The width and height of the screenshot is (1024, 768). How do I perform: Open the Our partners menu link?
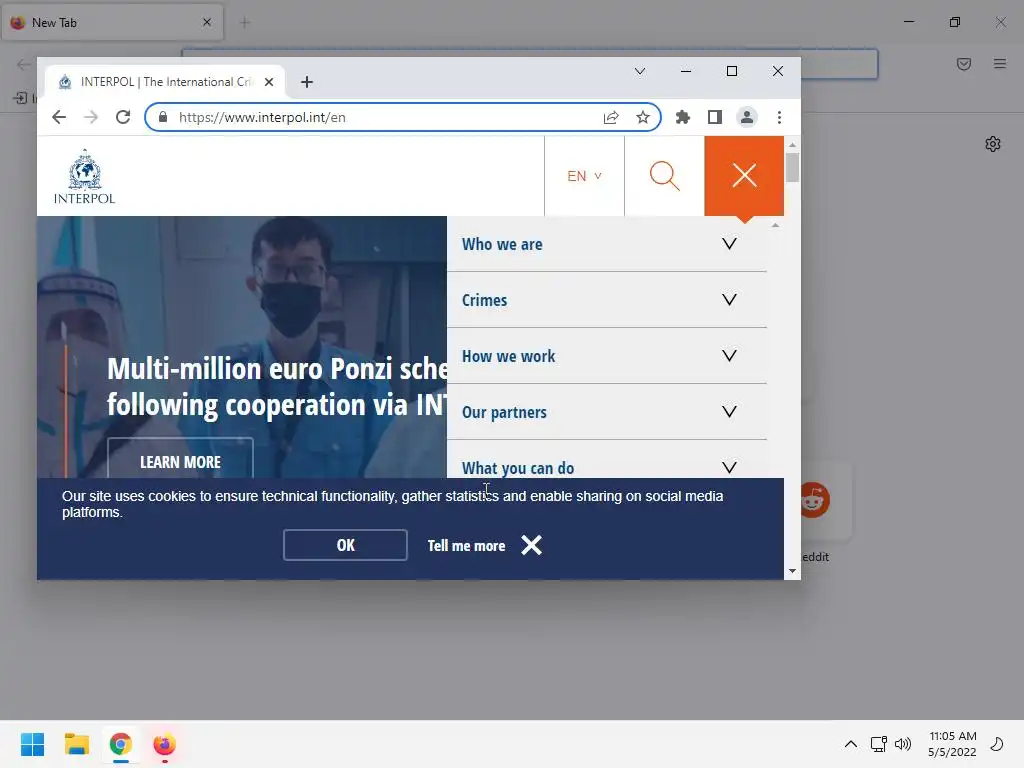504,413
